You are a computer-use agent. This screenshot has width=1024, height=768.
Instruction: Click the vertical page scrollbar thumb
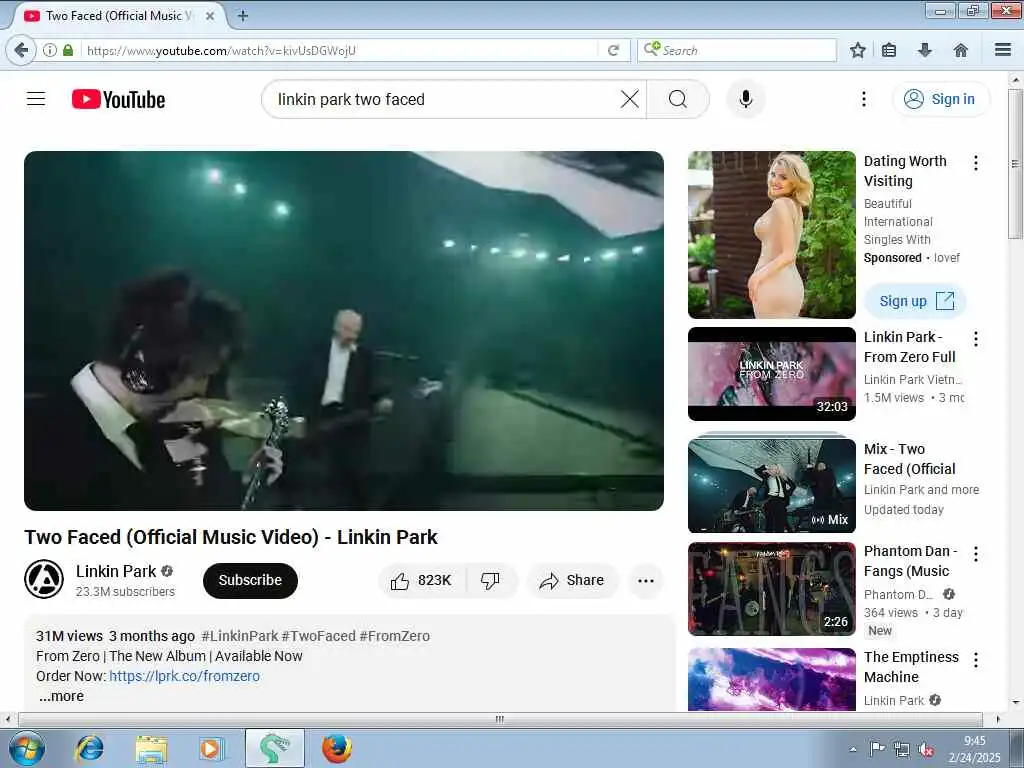[1015, 163]
